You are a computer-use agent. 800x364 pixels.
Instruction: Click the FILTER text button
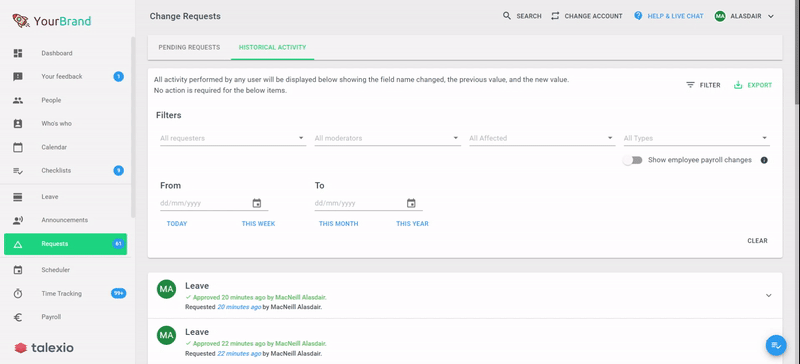tap(710, 85)
